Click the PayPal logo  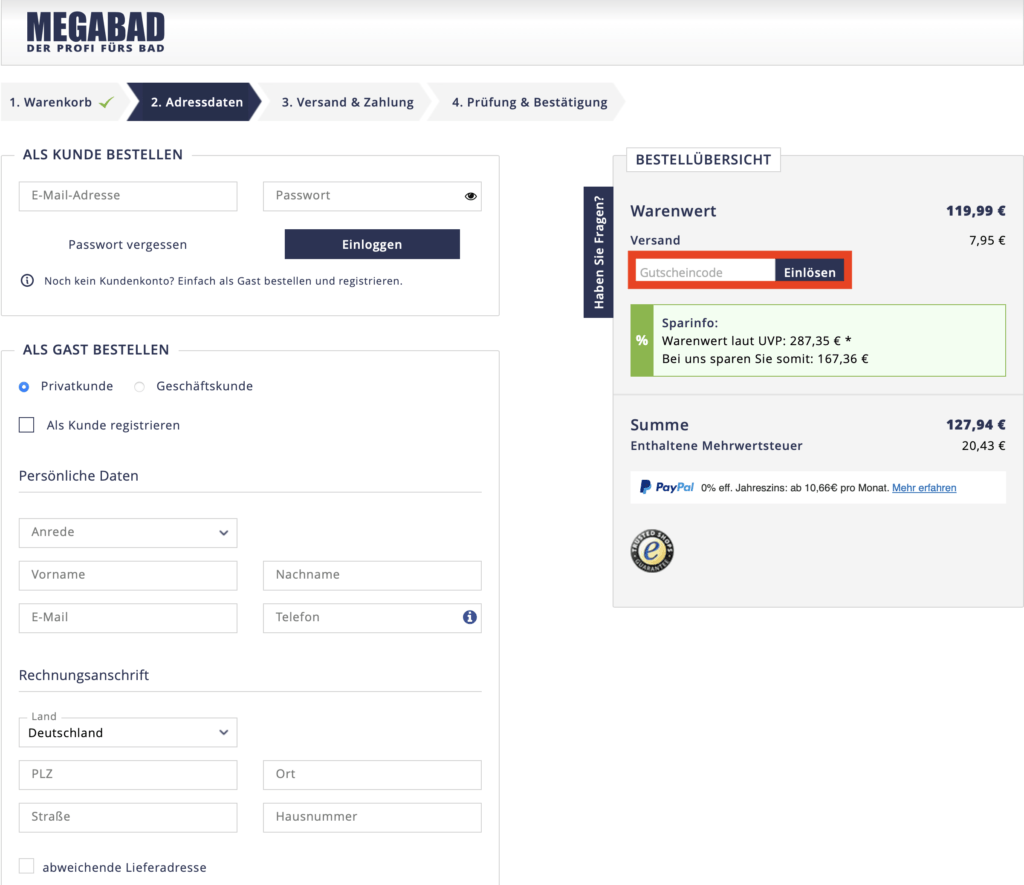click(x=667, y=487)
